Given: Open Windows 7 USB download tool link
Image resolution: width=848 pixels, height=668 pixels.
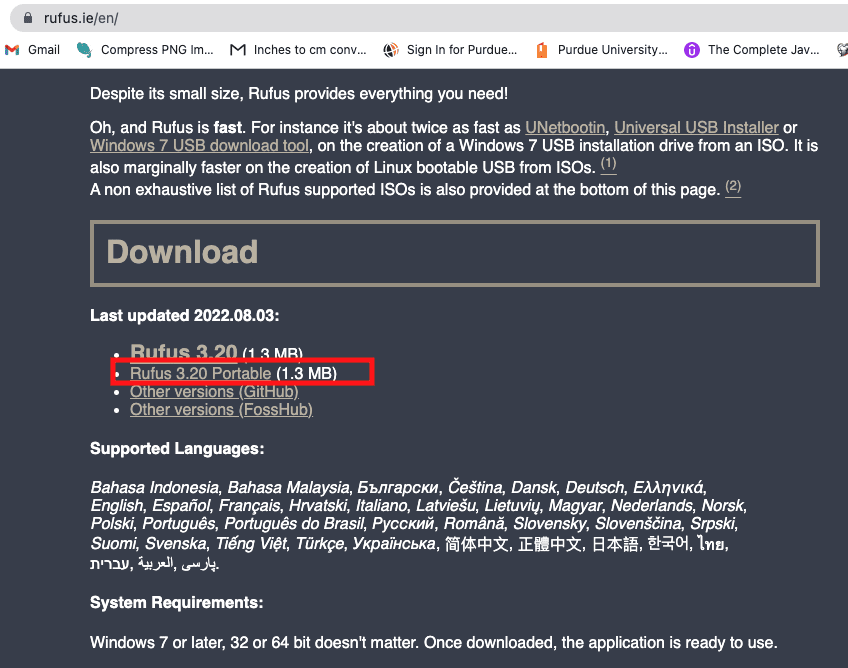Looking at the screenshot, I should pos(200,145).
